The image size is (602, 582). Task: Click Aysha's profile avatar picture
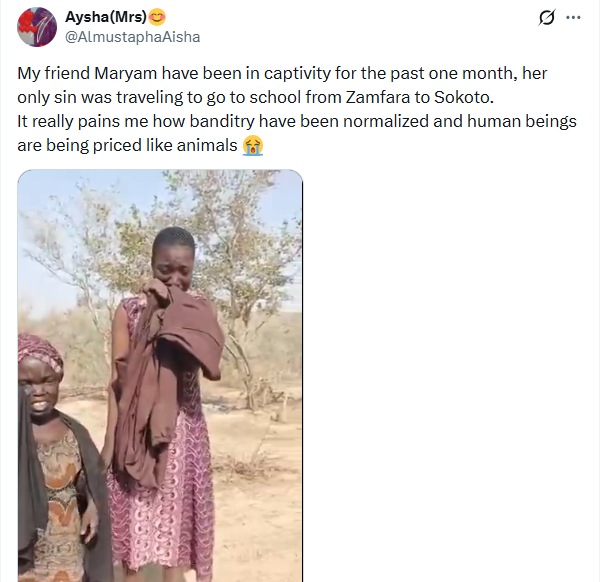pos(37,25)
